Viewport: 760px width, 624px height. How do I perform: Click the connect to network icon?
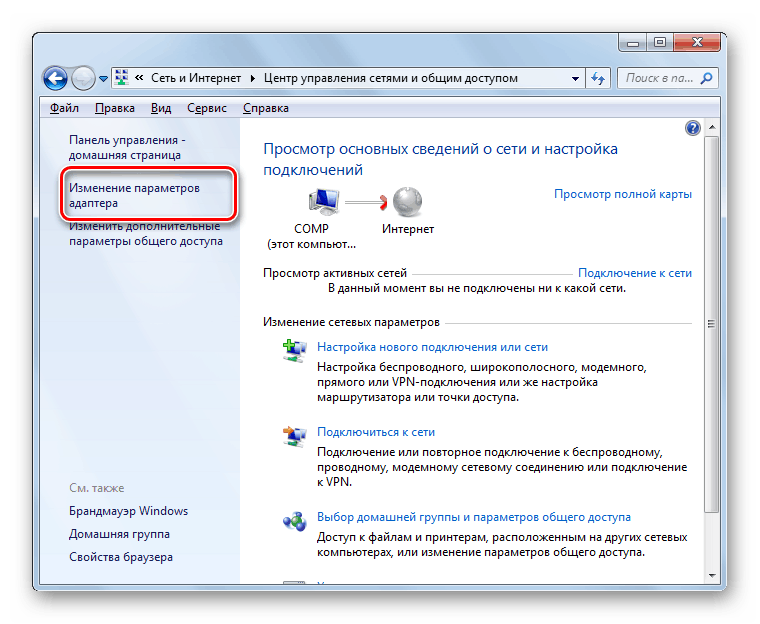tap(294, 436)
